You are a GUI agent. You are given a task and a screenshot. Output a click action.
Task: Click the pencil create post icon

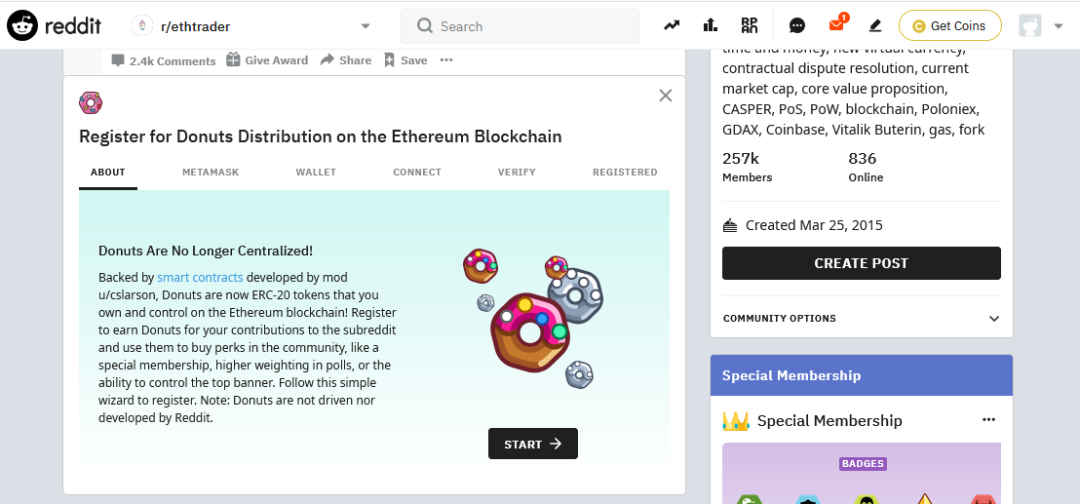click(x=875, y=26)
